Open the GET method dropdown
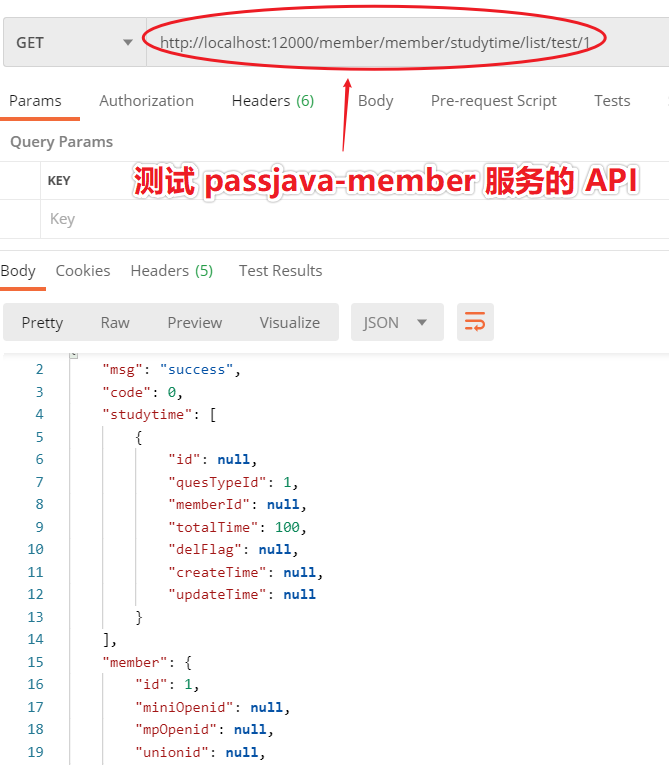The height and width of the screenshot is (765, 669). [74, 43]
